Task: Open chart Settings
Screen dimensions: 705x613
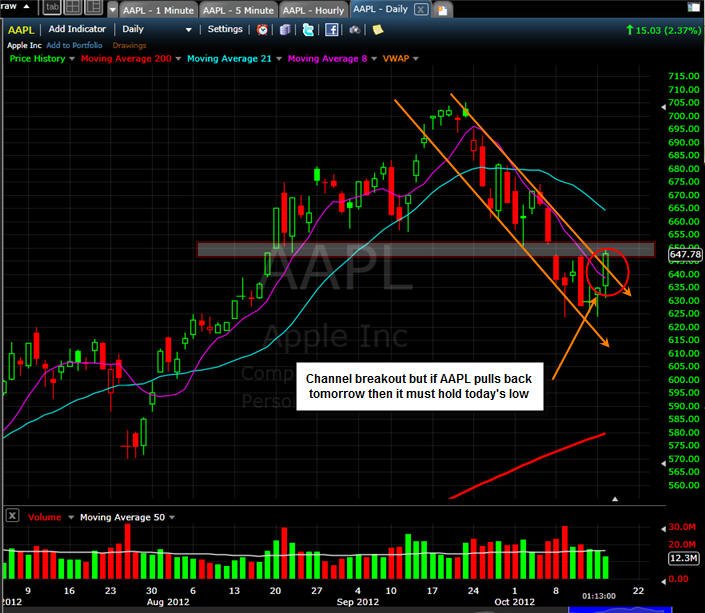Action: [x=225, y=29]
